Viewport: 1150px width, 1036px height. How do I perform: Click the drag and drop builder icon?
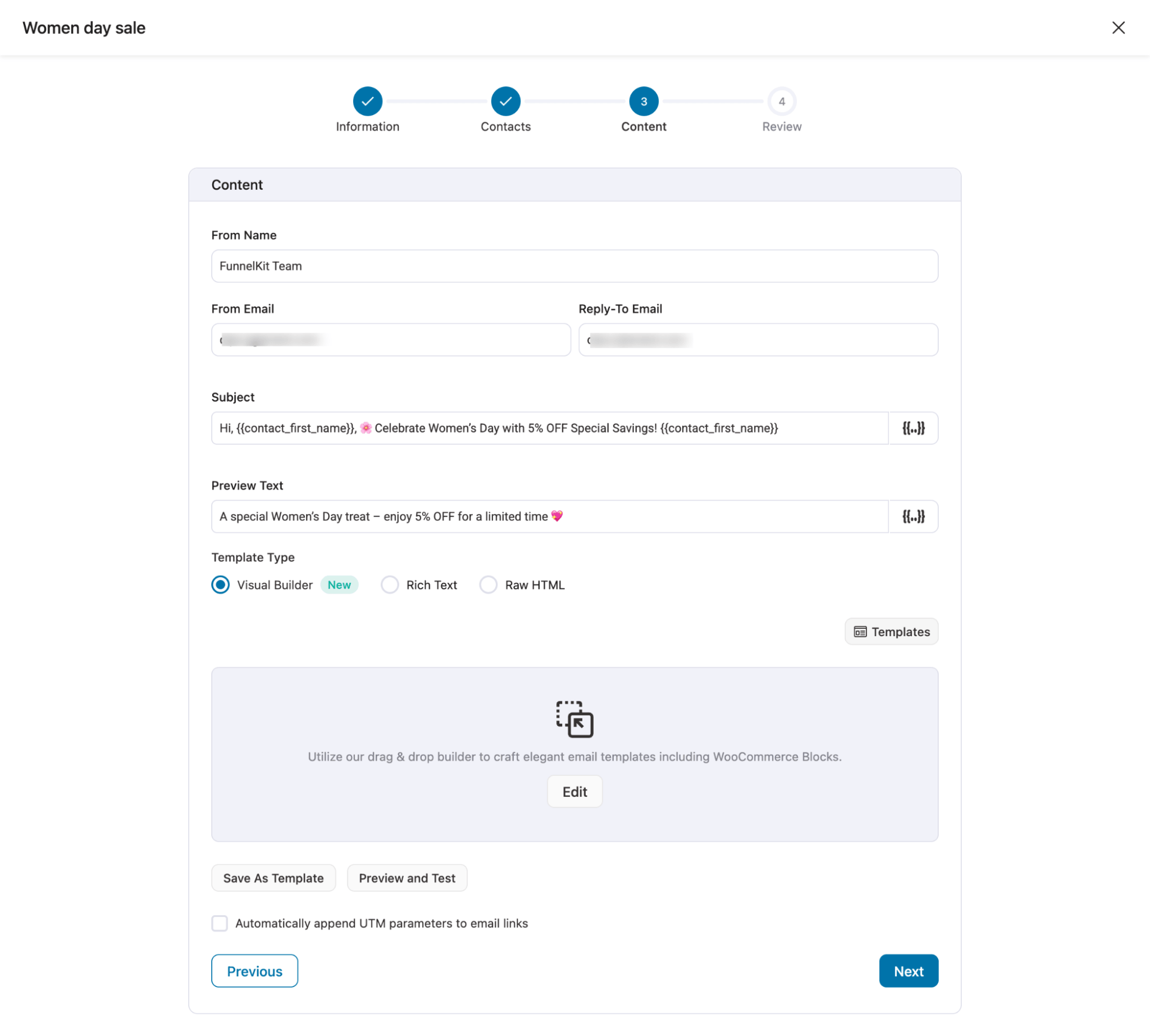[574, 718]
